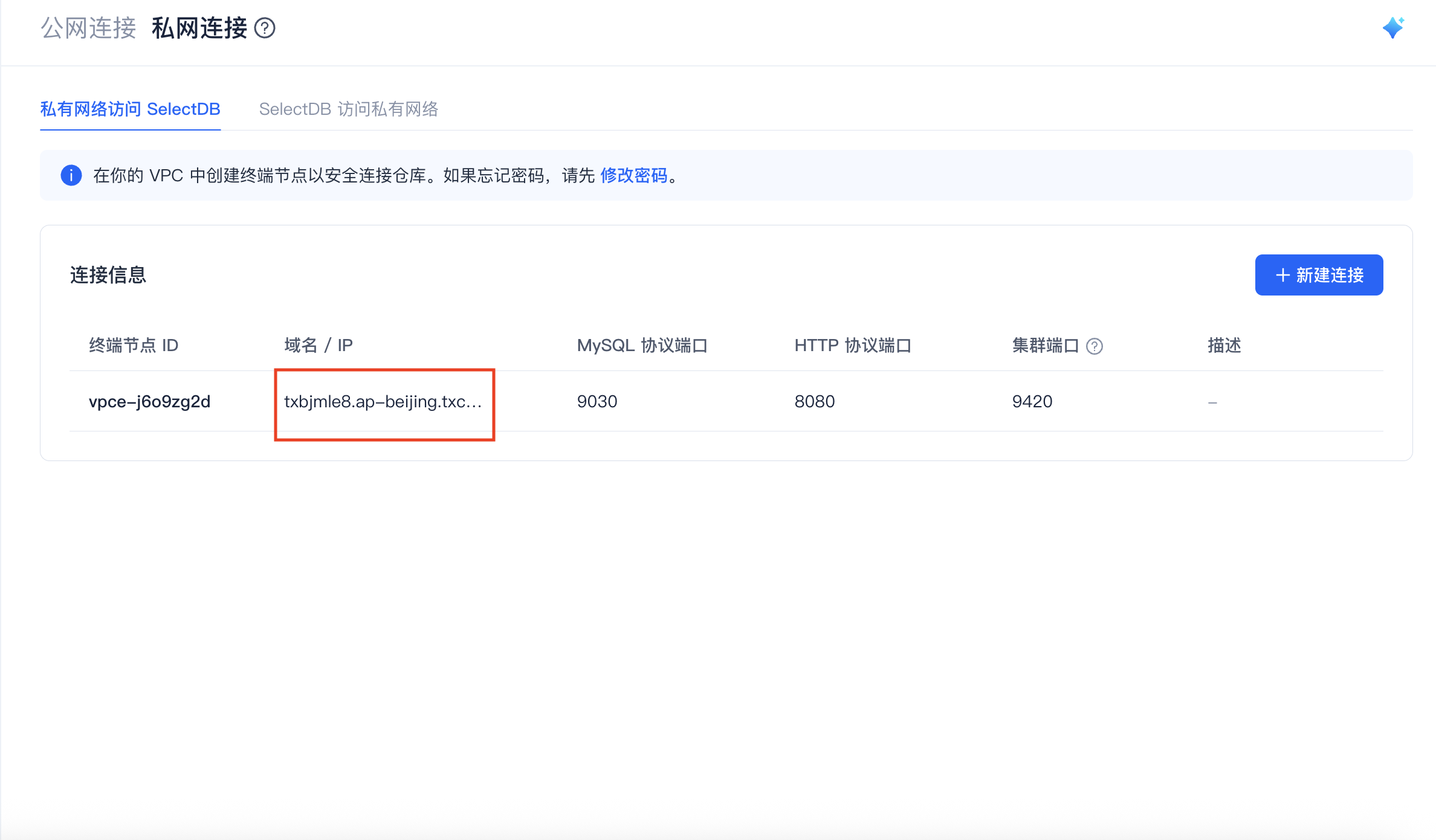This screenshot has height=840, width=1436.
Task: Select the 私网连接 heading tab
Action: [199, 28]
